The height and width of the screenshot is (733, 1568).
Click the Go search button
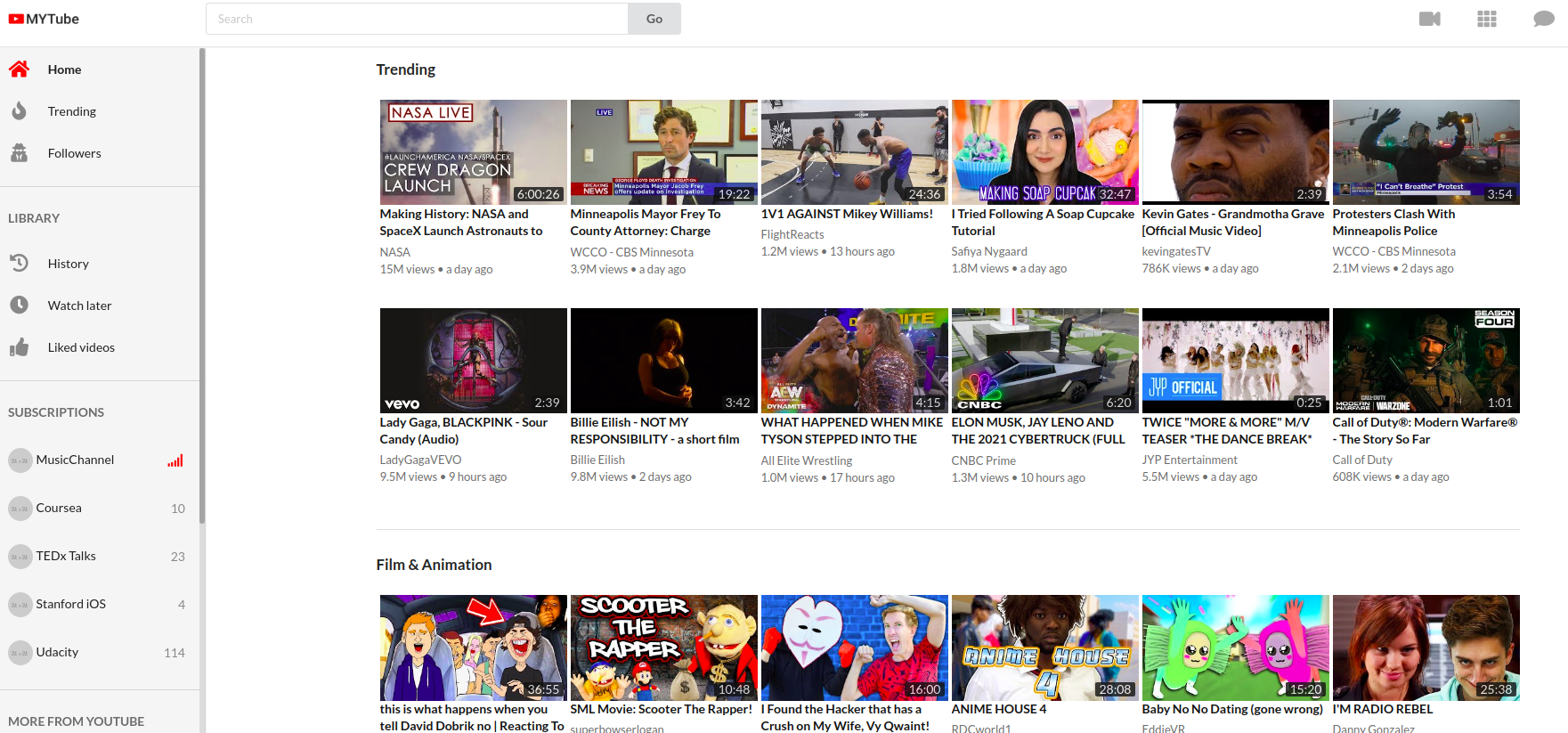654,19
